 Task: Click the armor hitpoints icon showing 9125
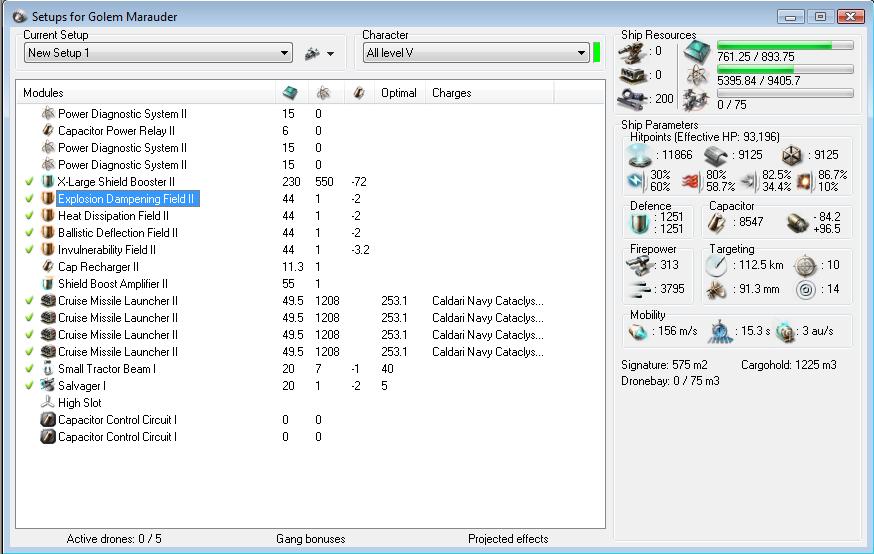[716, 155]
